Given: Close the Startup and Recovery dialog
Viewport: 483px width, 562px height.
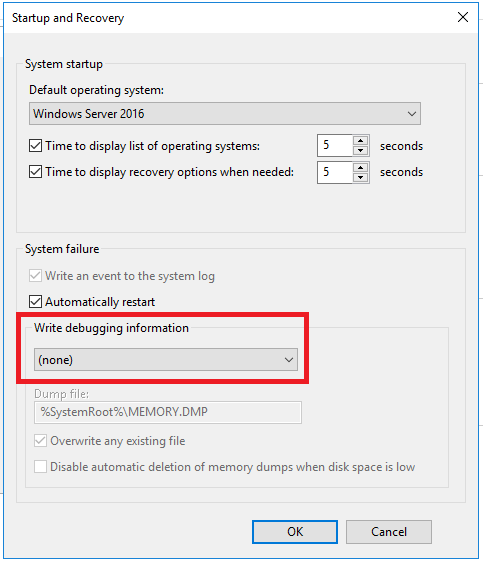Looking at the screenshot, I should pos(463,17).
